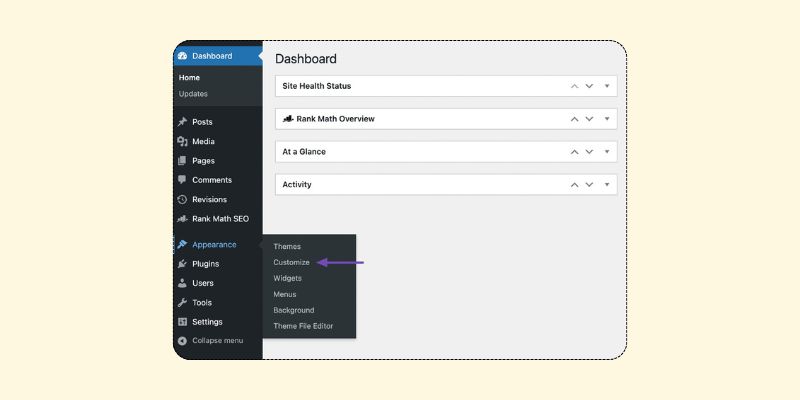Viewport: 800px width, 400px height.
Task: Move Rank Math Overview widget up
Action: tap(574, 119)
